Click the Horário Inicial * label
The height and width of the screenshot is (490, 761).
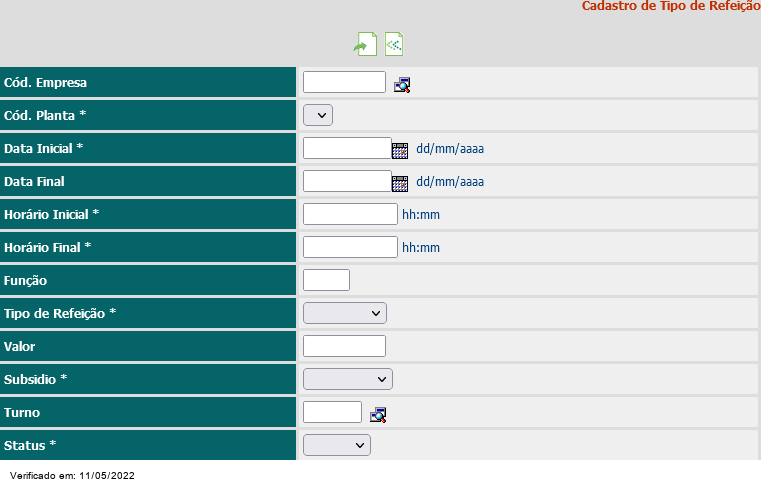coord(51,214)
